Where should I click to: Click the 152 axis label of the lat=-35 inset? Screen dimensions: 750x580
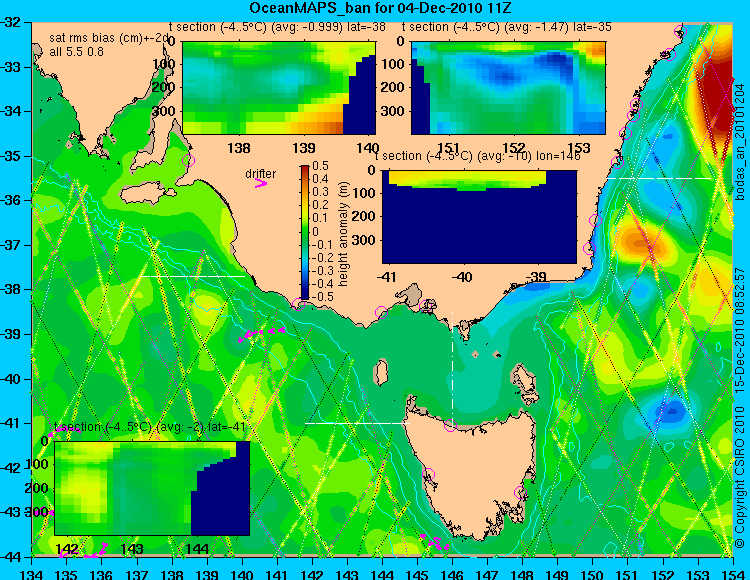tap(514, 148)
